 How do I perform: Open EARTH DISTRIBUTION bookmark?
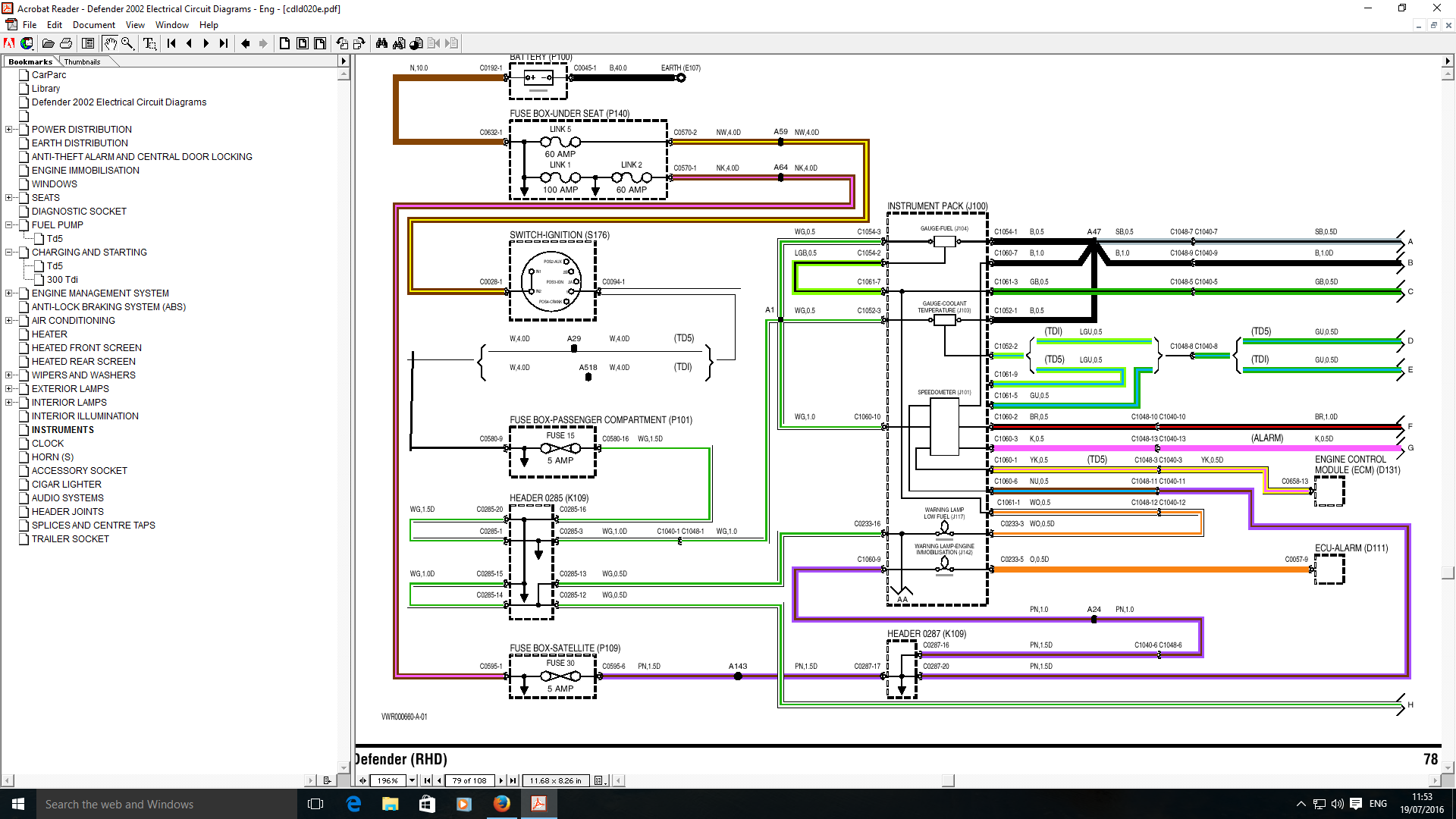tap(80, 143)
